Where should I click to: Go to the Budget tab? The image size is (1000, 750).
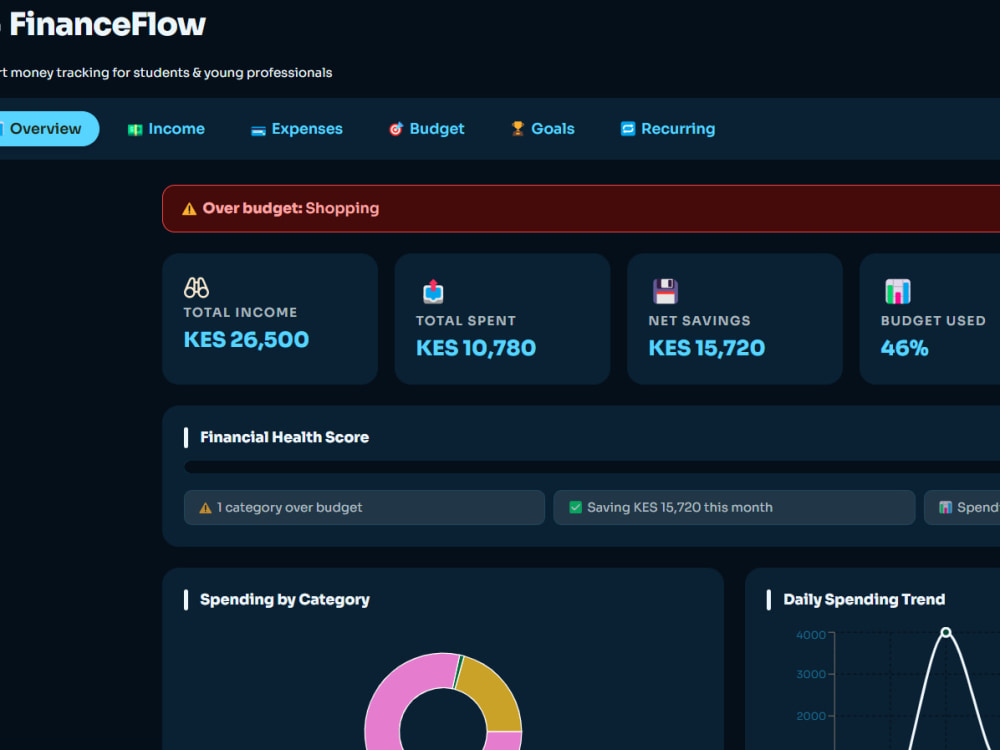[x=427, y=129]
